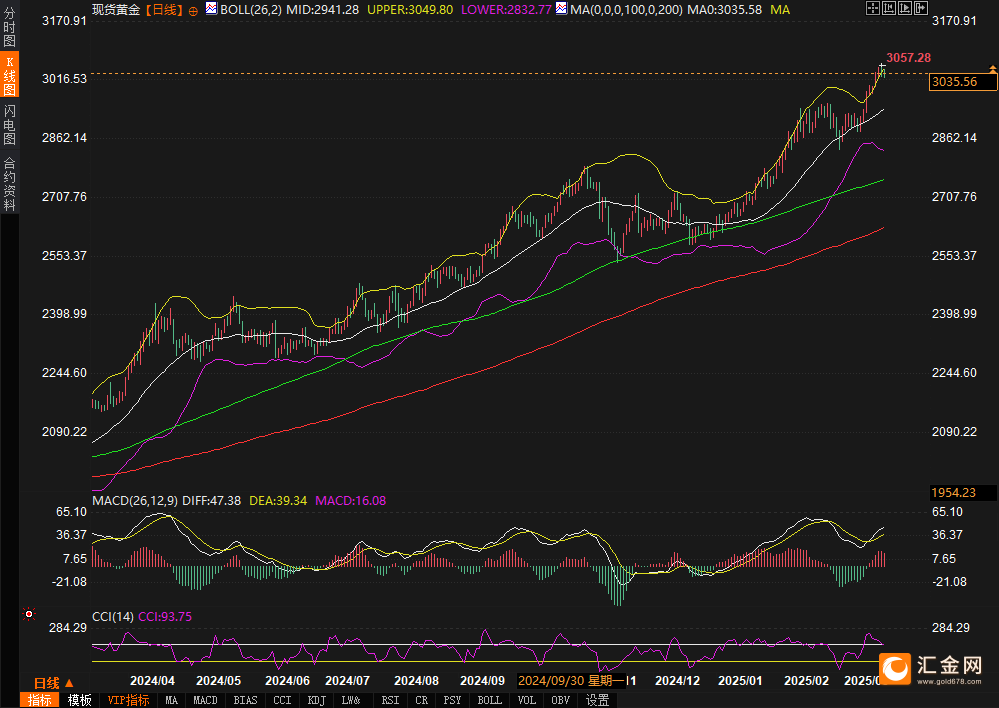Click the 2024/04 date label on time axis
This screenshot has width=999, height=708.
click(x=152, y=681)
